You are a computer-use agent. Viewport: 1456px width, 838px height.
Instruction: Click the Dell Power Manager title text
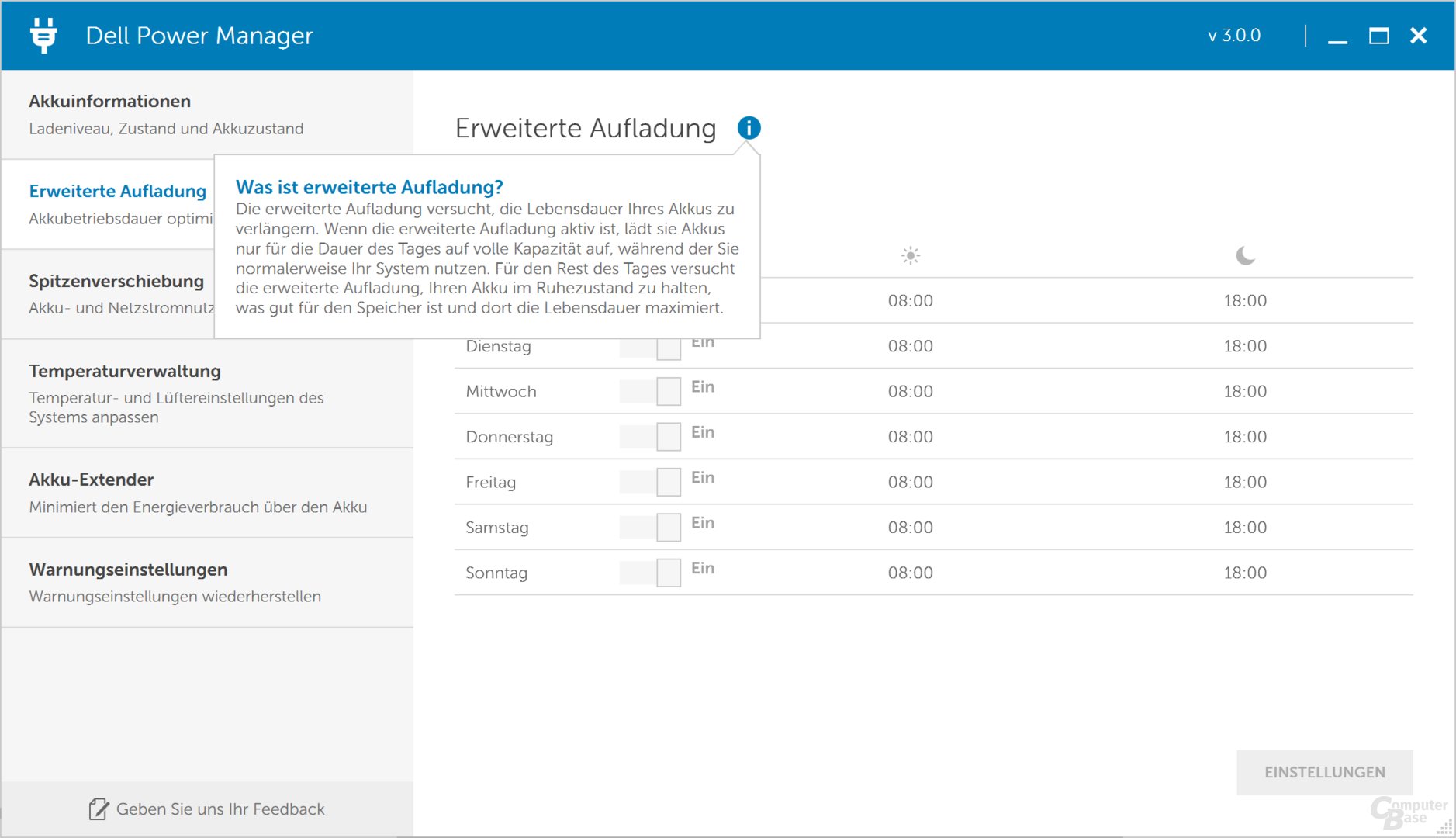199,36
